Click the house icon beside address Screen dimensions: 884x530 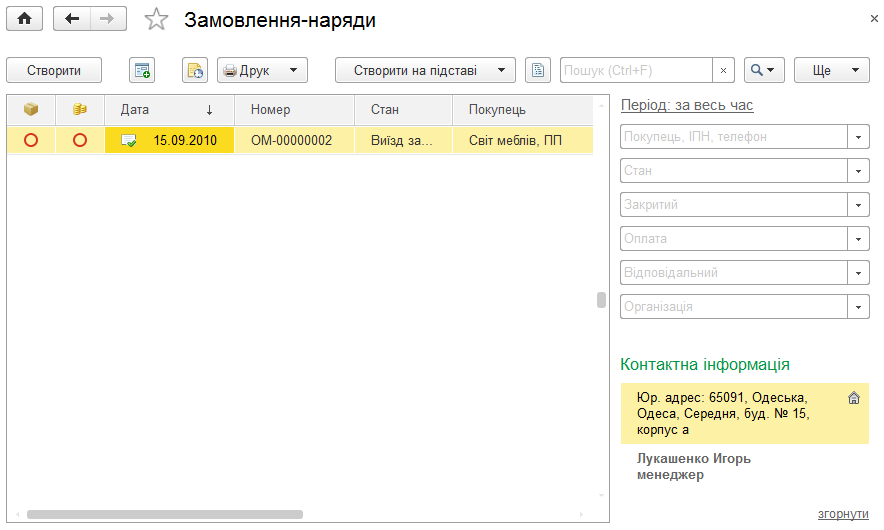(854, 398)
